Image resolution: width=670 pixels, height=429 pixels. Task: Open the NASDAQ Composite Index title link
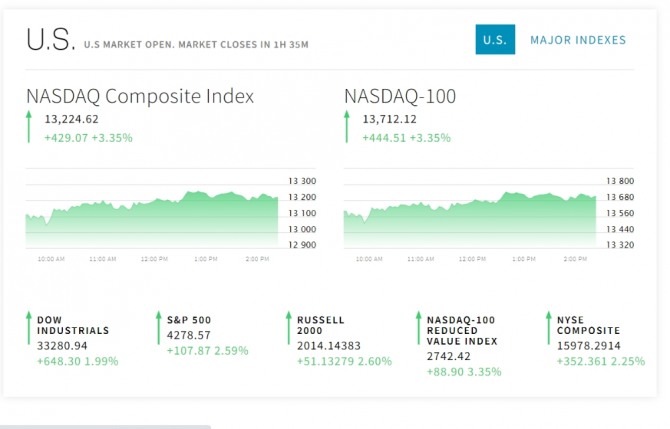[140, 97]
